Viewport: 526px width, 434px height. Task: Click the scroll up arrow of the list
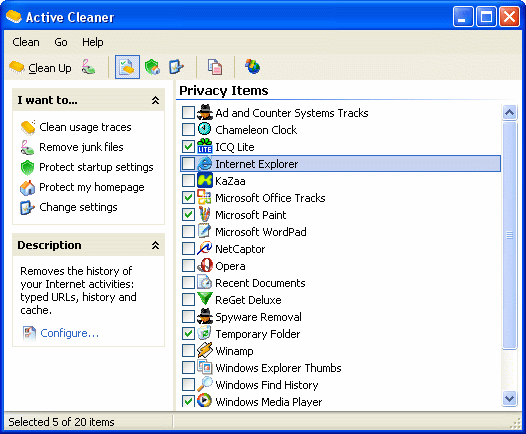510,112
